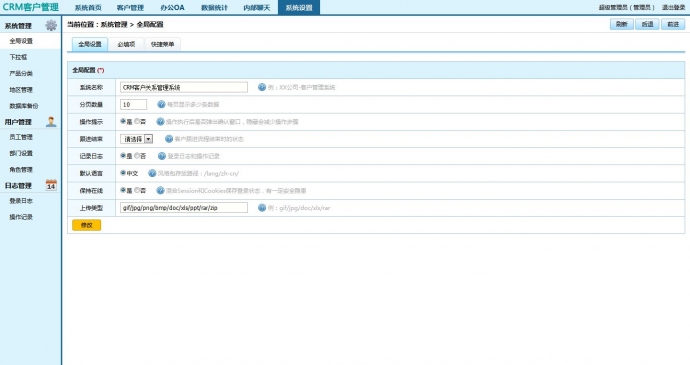Screen dimensions: 690x365
Task: Open 员工管理 in the left sidebar
Action: (x=21, y=137)
